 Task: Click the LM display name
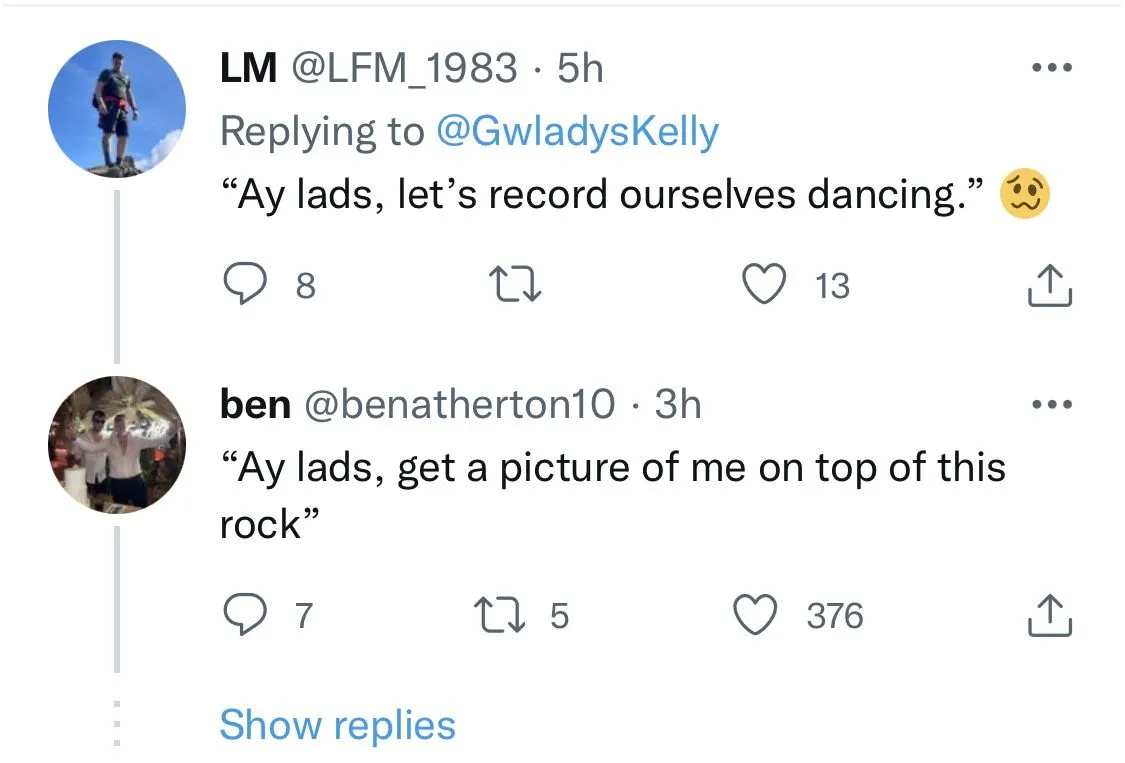pos(248,68)
